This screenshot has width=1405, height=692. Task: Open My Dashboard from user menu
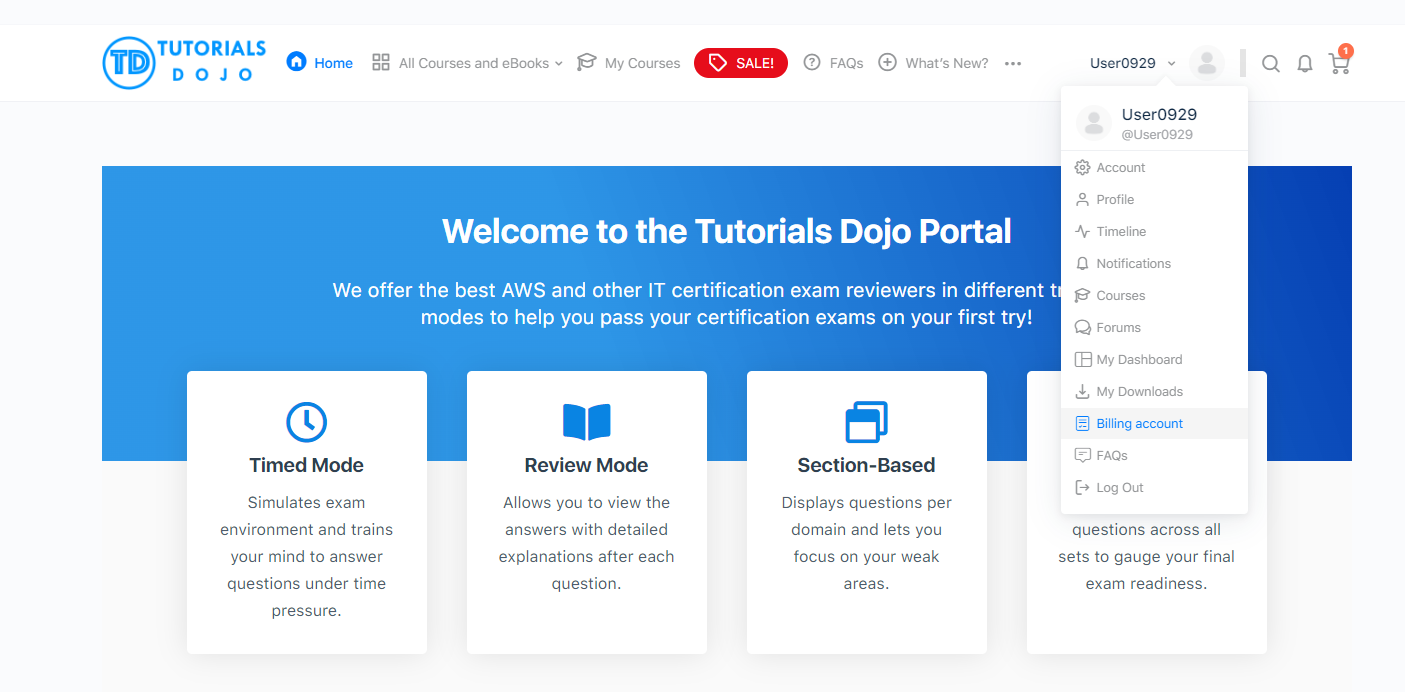pyautogui.click(x=1138, y=360)
